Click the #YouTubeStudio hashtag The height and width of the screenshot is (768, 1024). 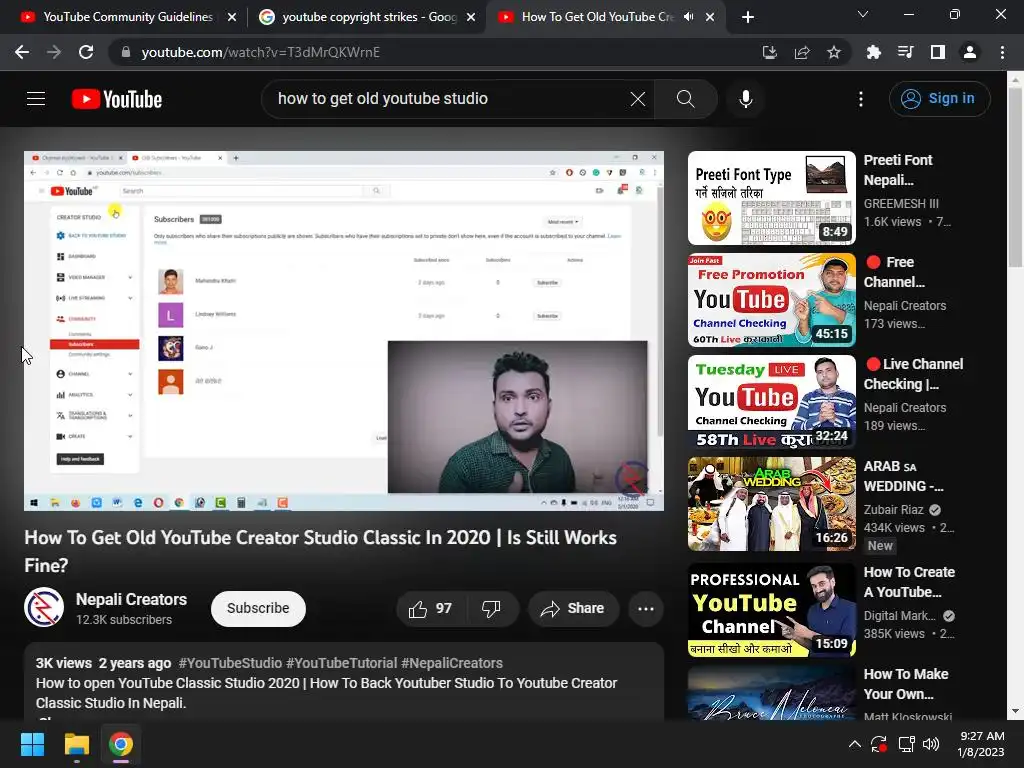click(230, 663)
